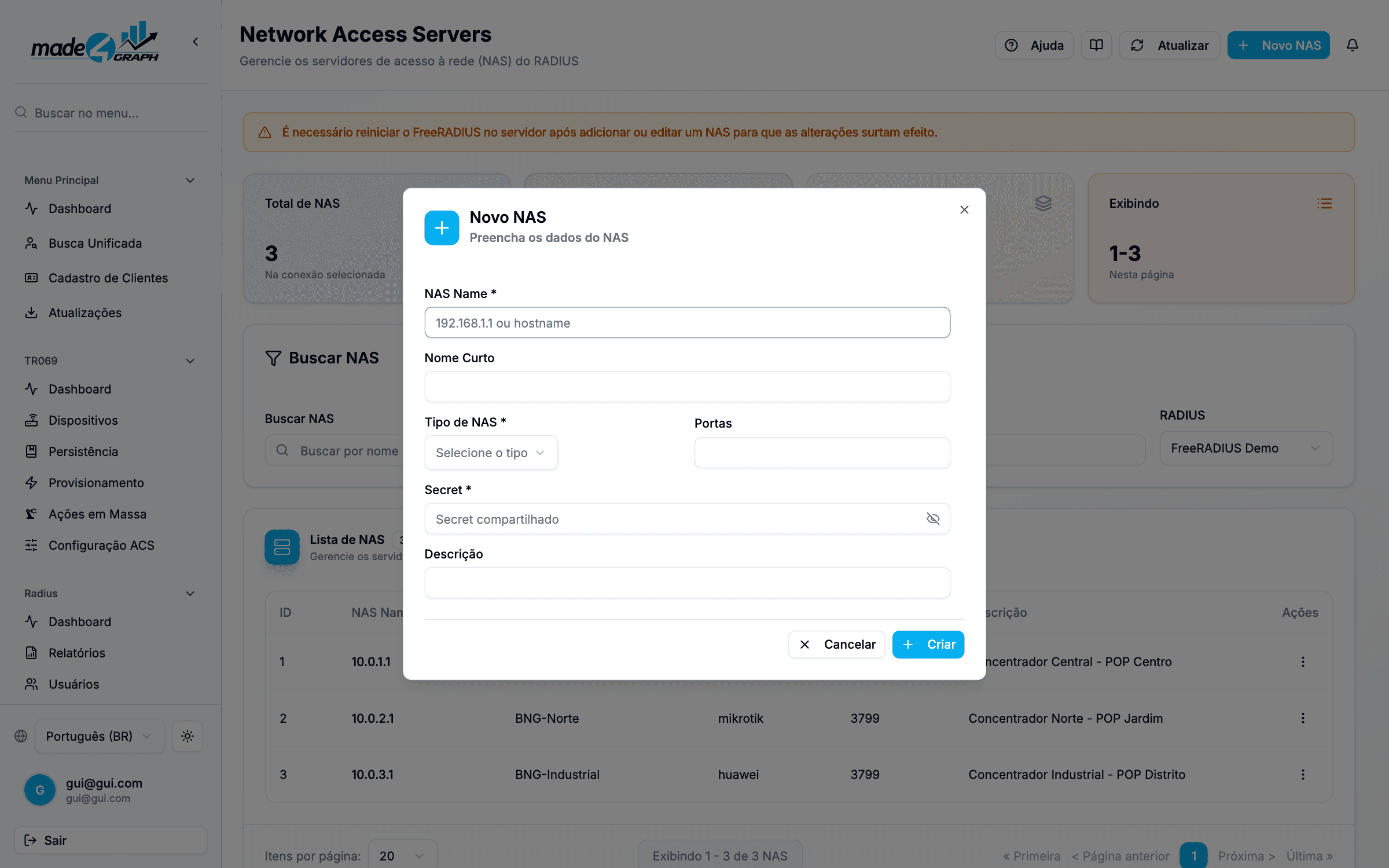Open actions menu for BNG-Industrial row
The width and height of the screenshot is (1389, 868).
coord(1303,774)
